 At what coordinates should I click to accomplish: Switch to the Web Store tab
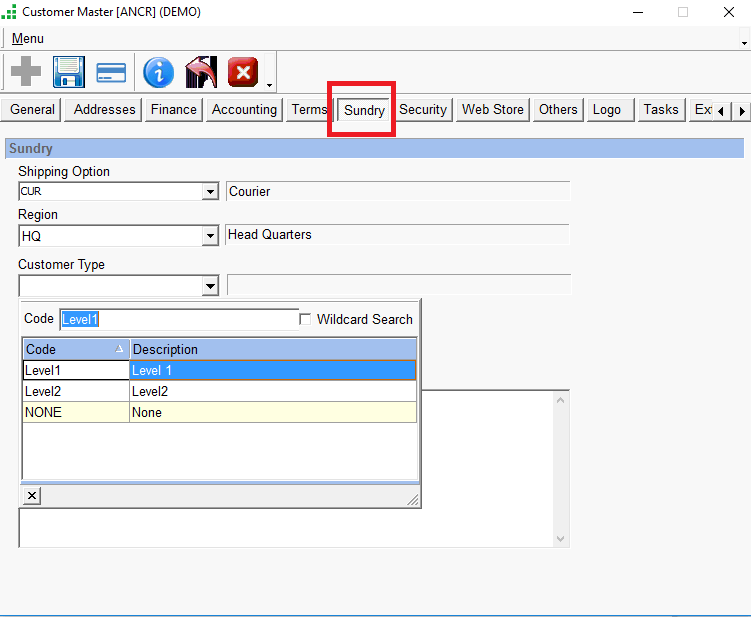(x=492, y=110)
